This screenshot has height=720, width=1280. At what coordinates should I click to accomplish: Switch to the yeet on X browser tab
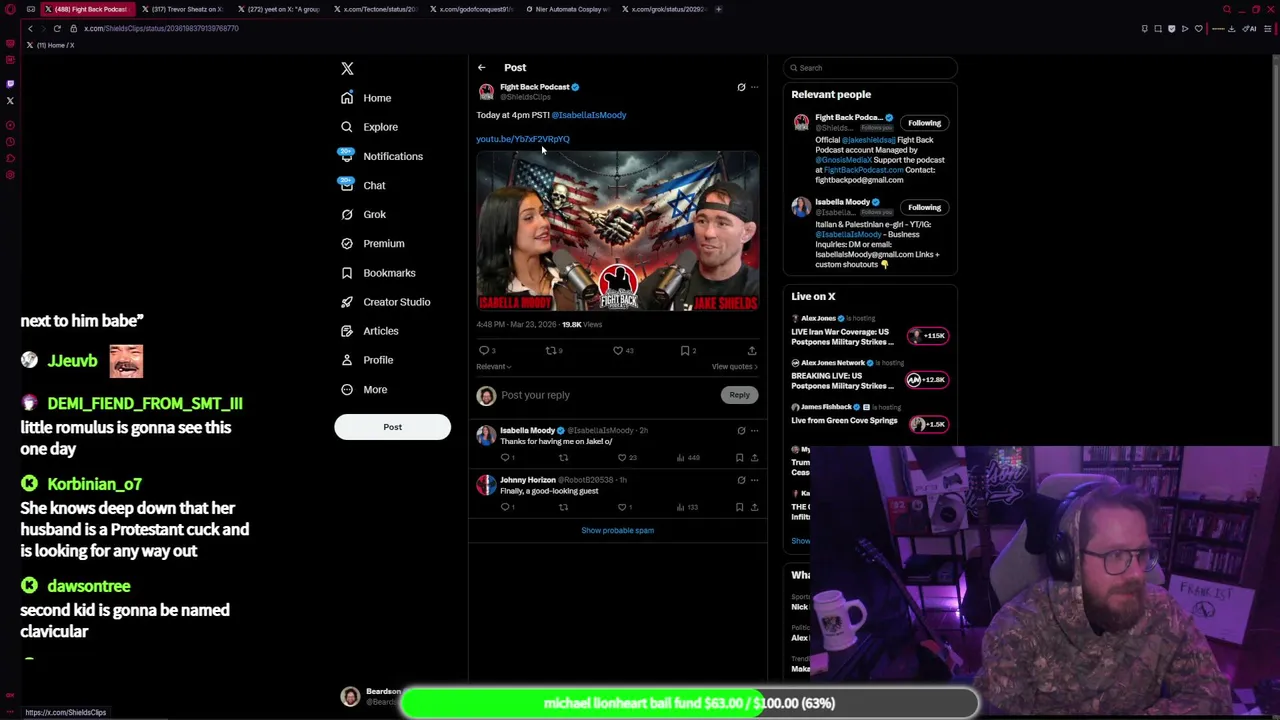coord(279,9)
